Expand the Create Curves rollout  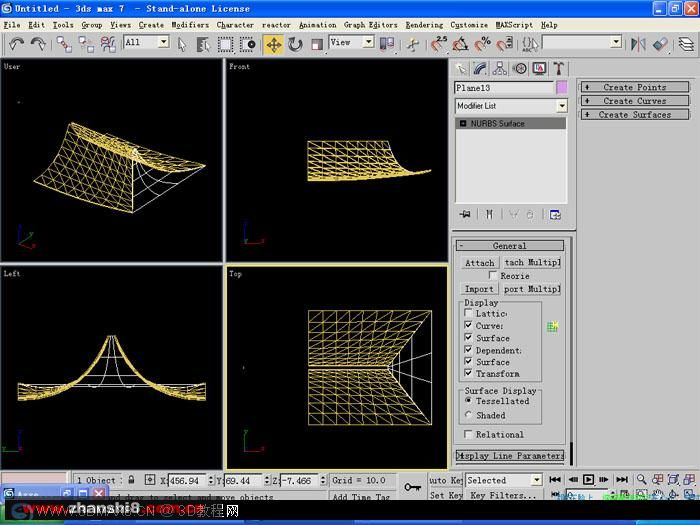coord(635,101)
